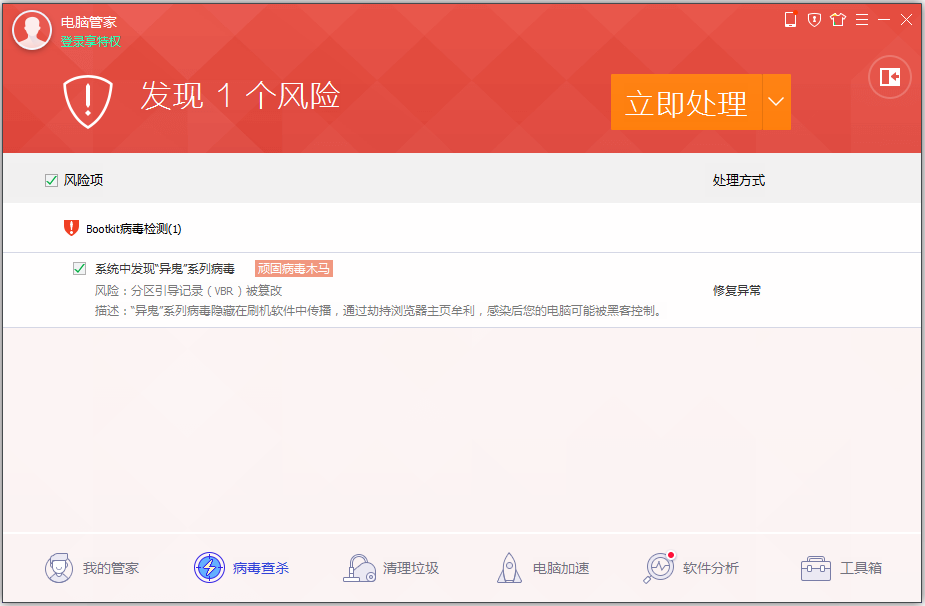925x606 pixels.
Task: Switch to the 清理垃圾 tab
Action: tap(391, 568)
